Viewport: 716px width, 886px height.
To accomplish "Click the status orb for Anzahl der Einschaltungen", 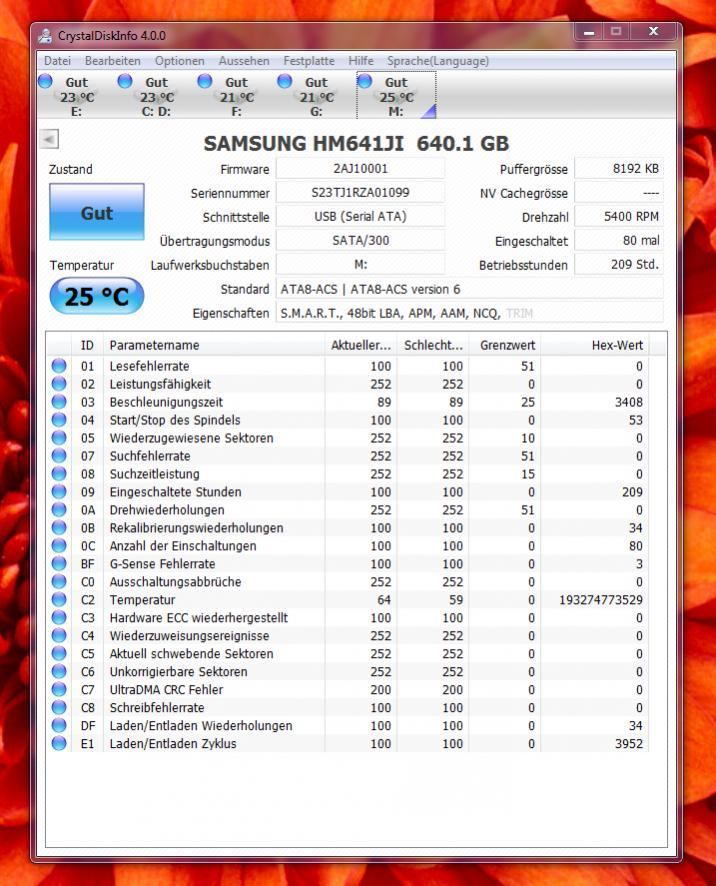I will (x=59, y=546).
